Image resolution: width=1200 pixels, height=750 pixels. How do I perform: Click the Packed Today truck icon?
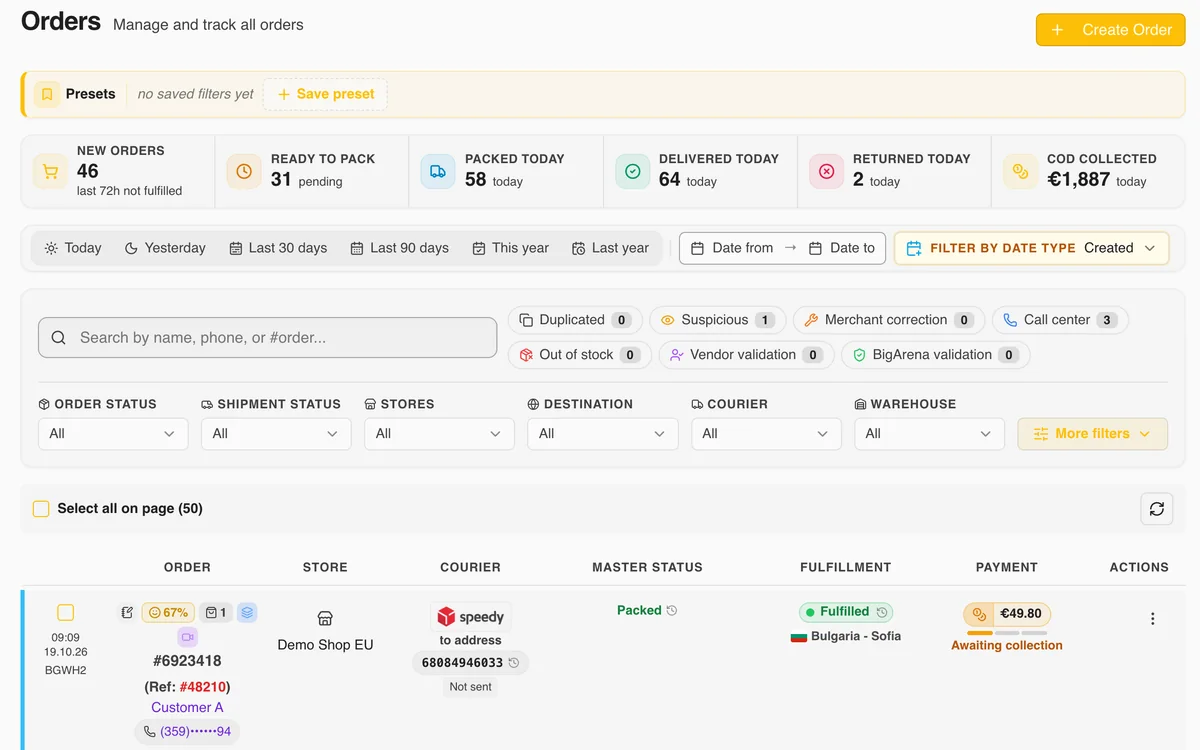point(438,171)
